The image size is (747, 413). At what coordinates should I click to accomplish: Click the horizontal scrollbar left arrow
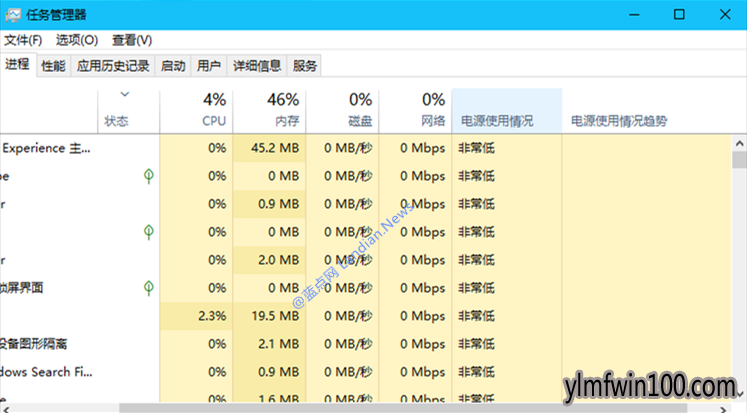point(6,409)
